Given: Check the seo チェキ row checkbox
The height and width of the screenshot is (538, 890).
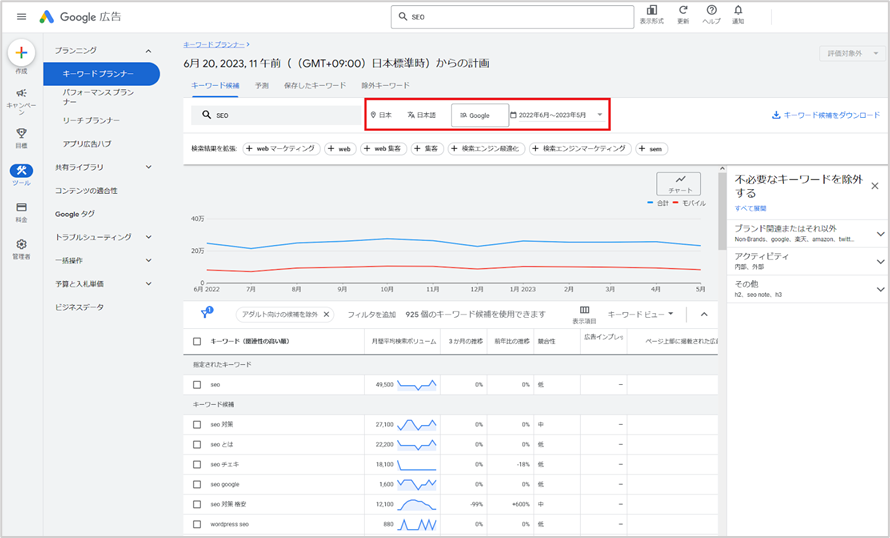Looking at the screenshot, I should click(x=197, y=464).
